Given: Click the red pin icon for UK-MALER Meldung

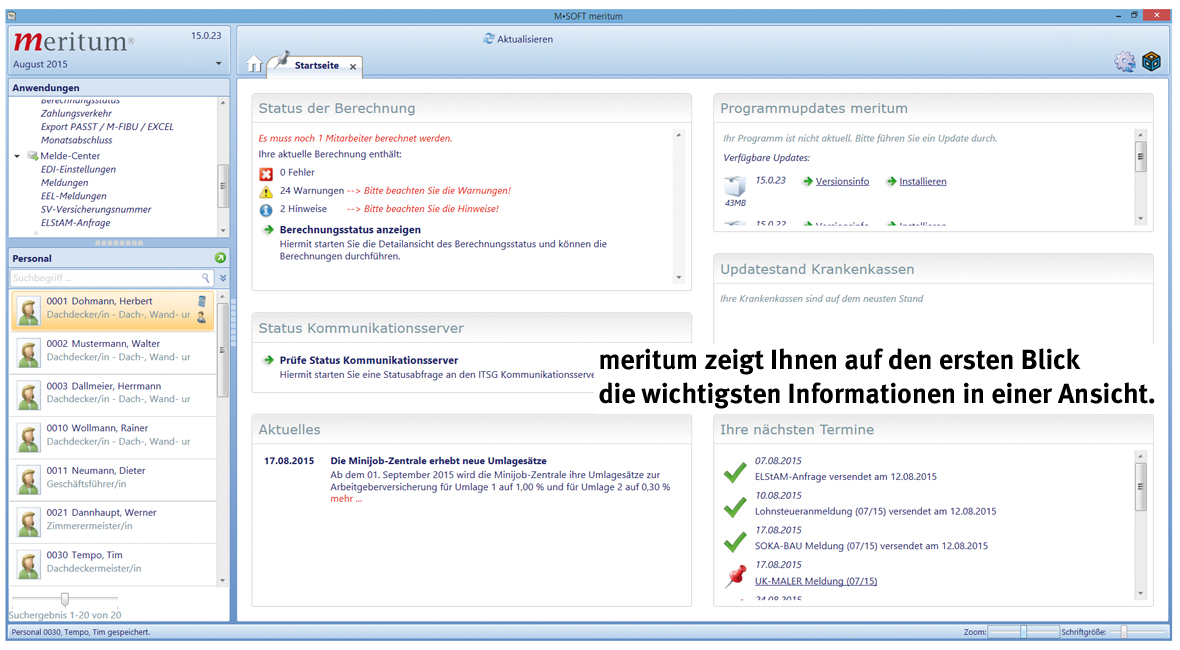Looking at the screenshot, I should tap(735, 576).
